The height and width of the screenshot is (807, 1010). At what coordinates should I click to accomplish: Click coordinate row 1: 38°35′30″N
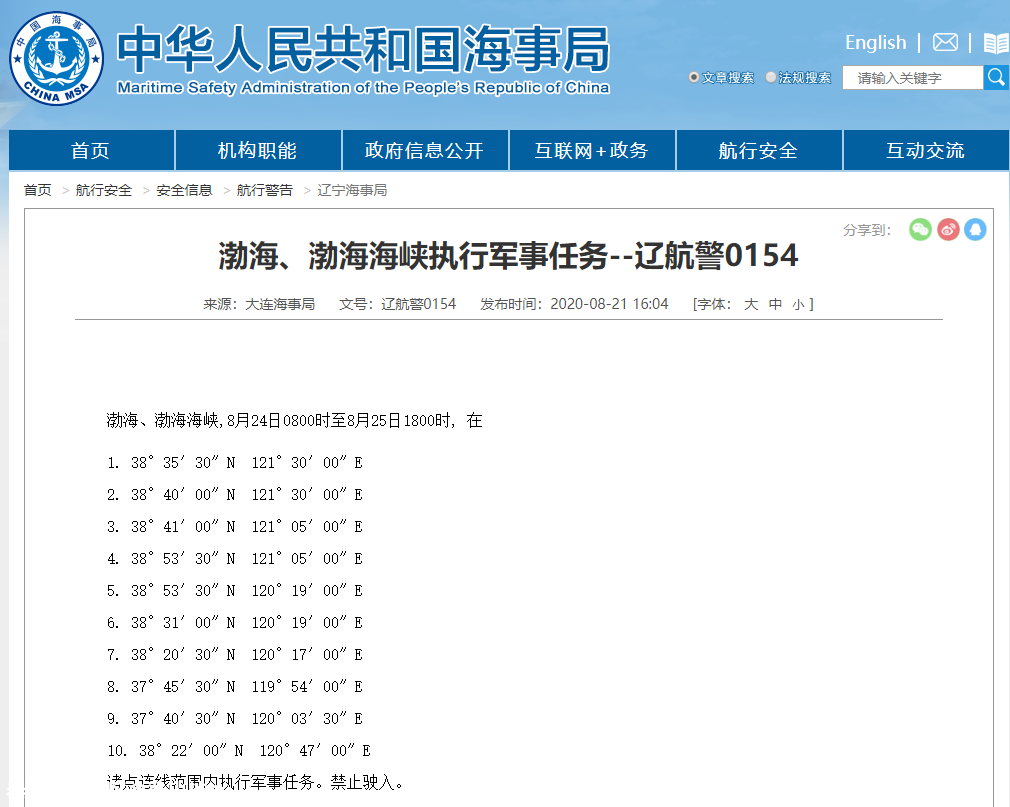click(x=235, y=462)
